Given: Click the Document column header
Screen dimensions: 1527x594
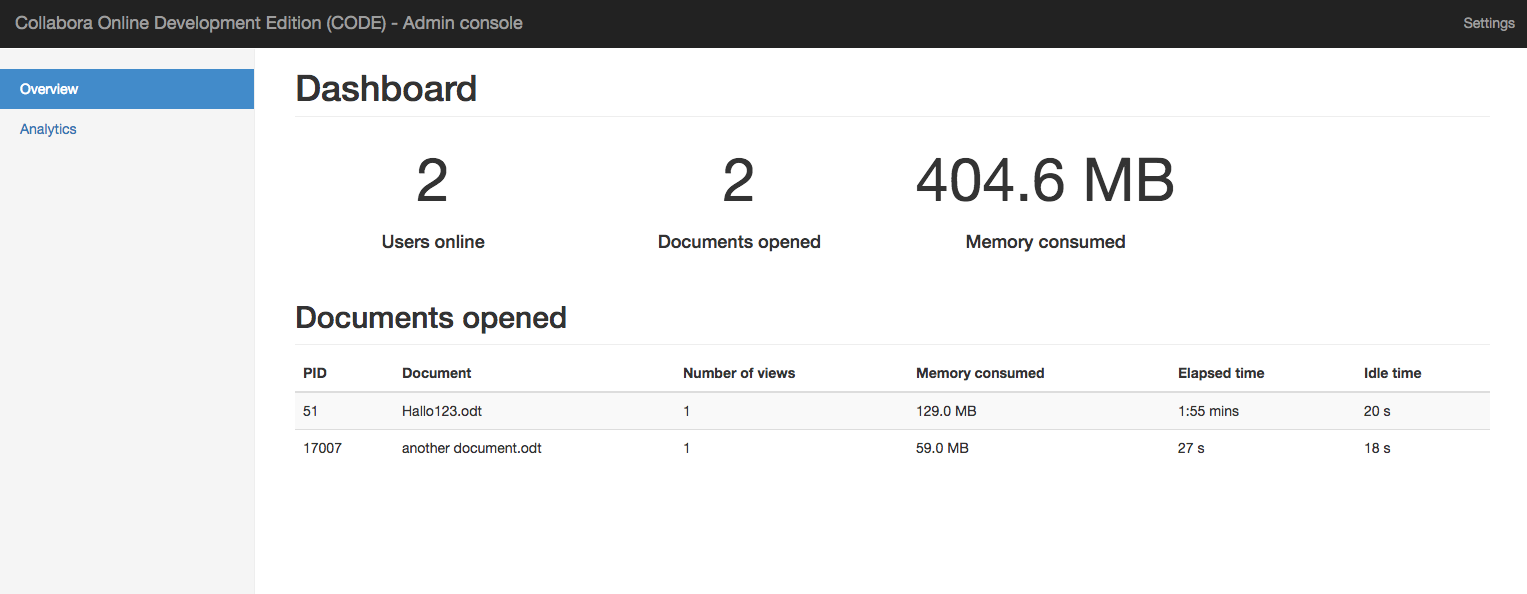Looking at the screenshot, I should coord(436,373).
